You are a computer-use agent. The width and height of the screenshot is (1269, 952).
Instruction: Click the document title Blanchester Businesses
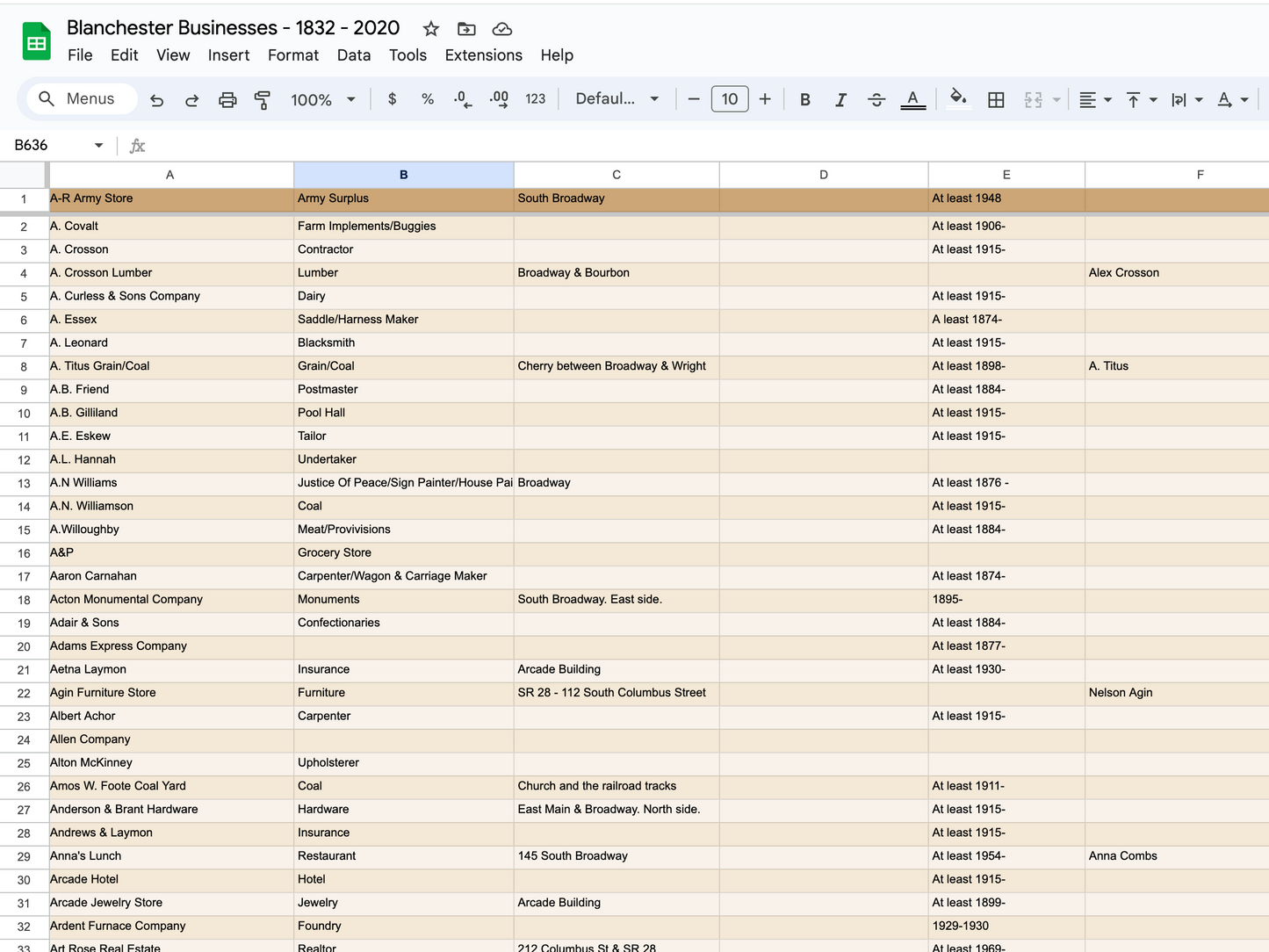pyautogui.click(x=233, y=28)
